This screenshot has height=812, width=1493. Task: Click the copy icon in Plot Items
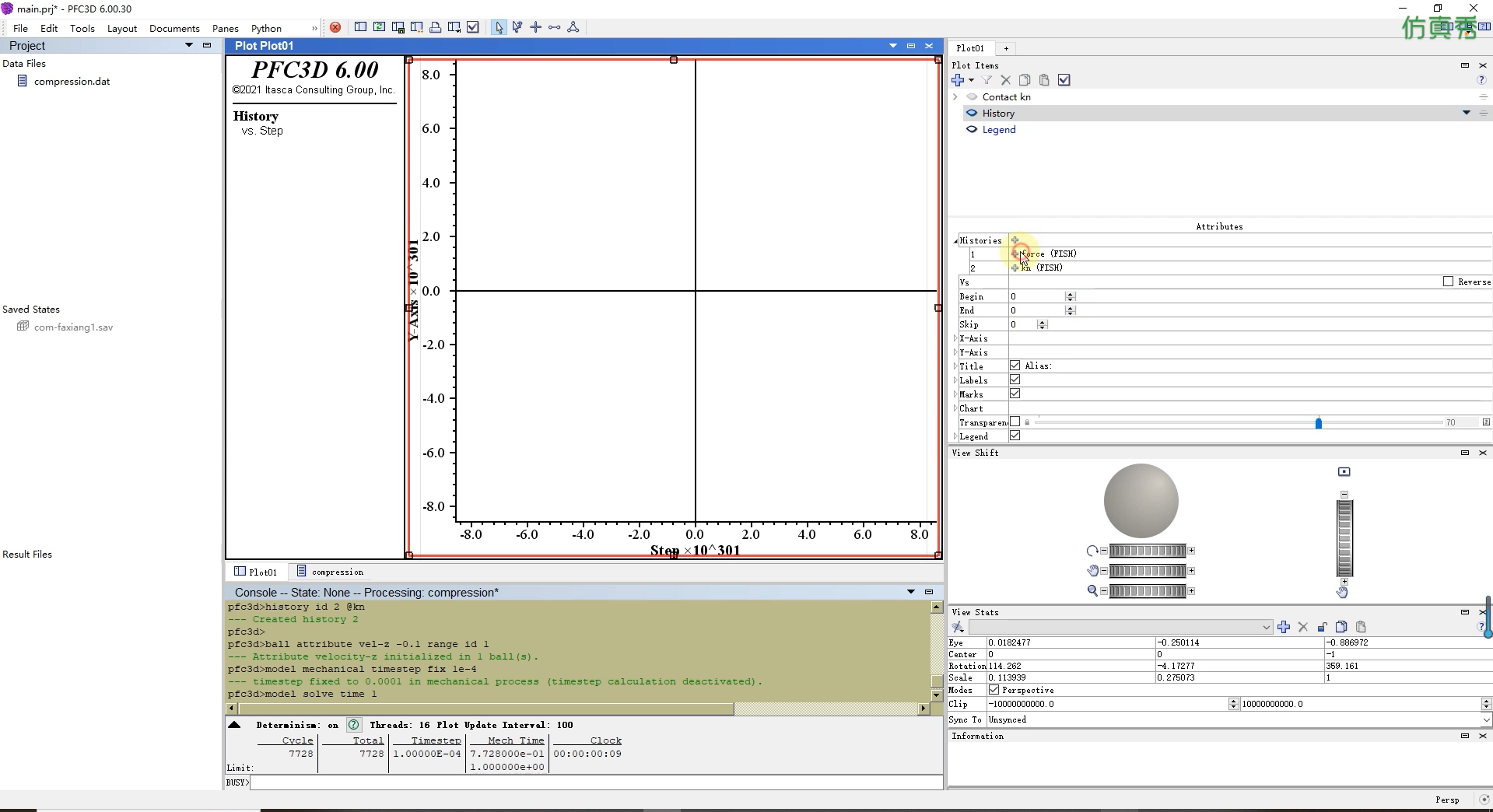[x=1025, y=80]
